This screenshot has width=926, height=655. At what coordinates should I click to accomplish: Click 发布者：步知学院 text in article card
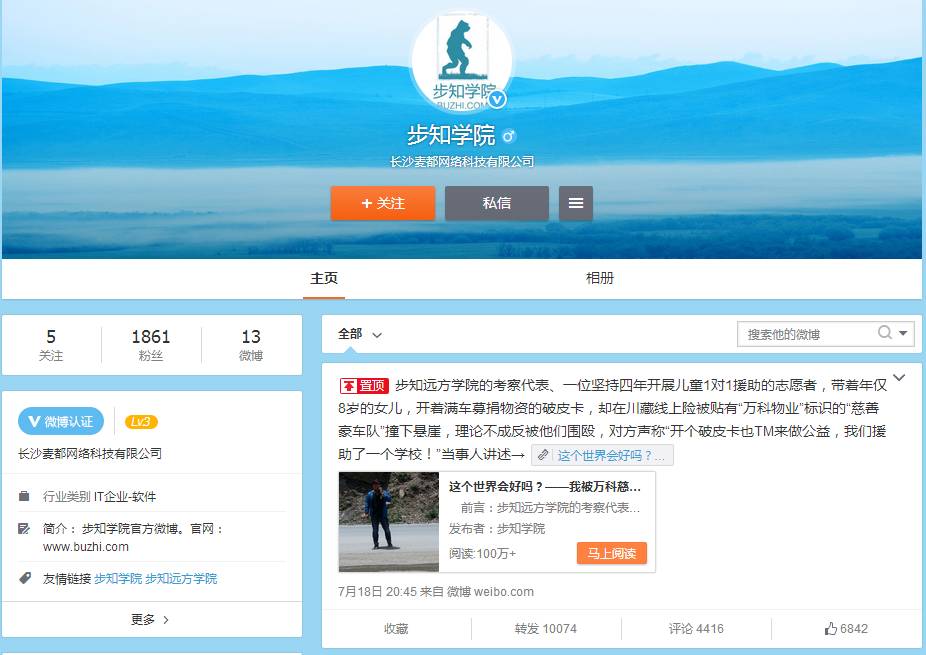click(x=497, y=529)
